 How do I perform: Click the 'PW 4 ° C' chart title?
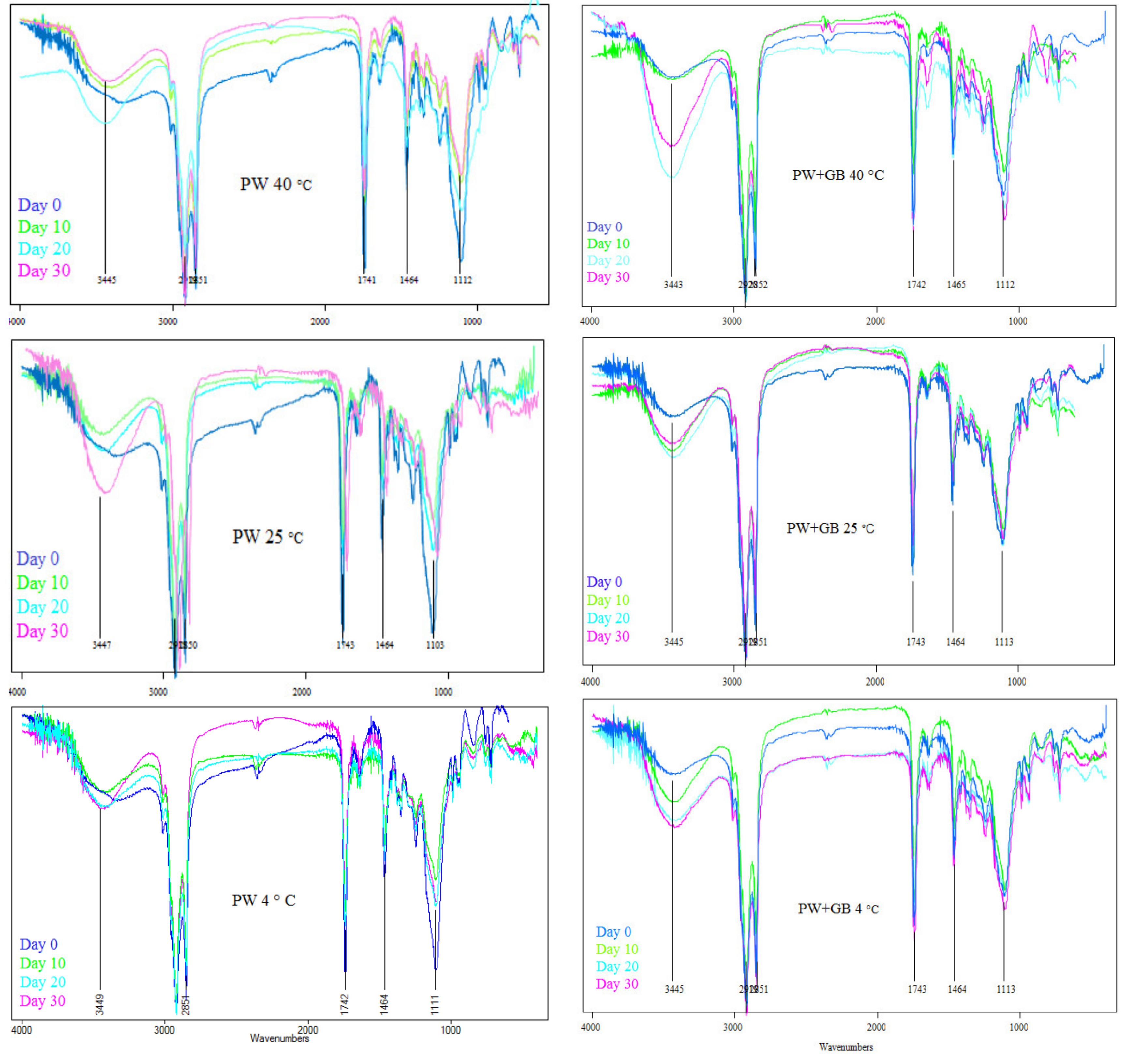point(263,900)
